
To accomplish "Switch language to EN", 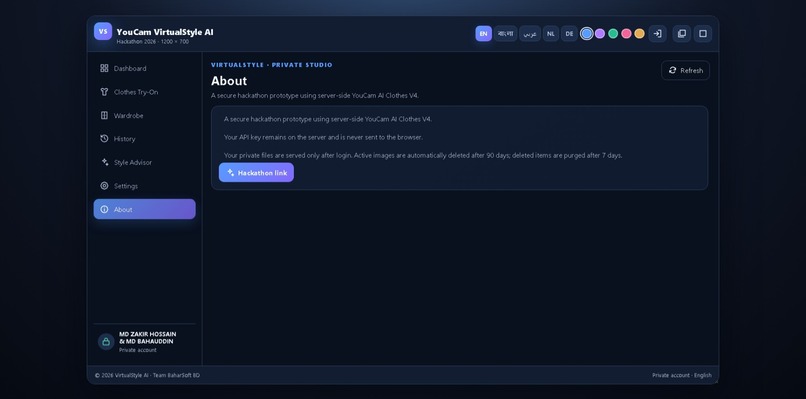I will click(483, 34).
